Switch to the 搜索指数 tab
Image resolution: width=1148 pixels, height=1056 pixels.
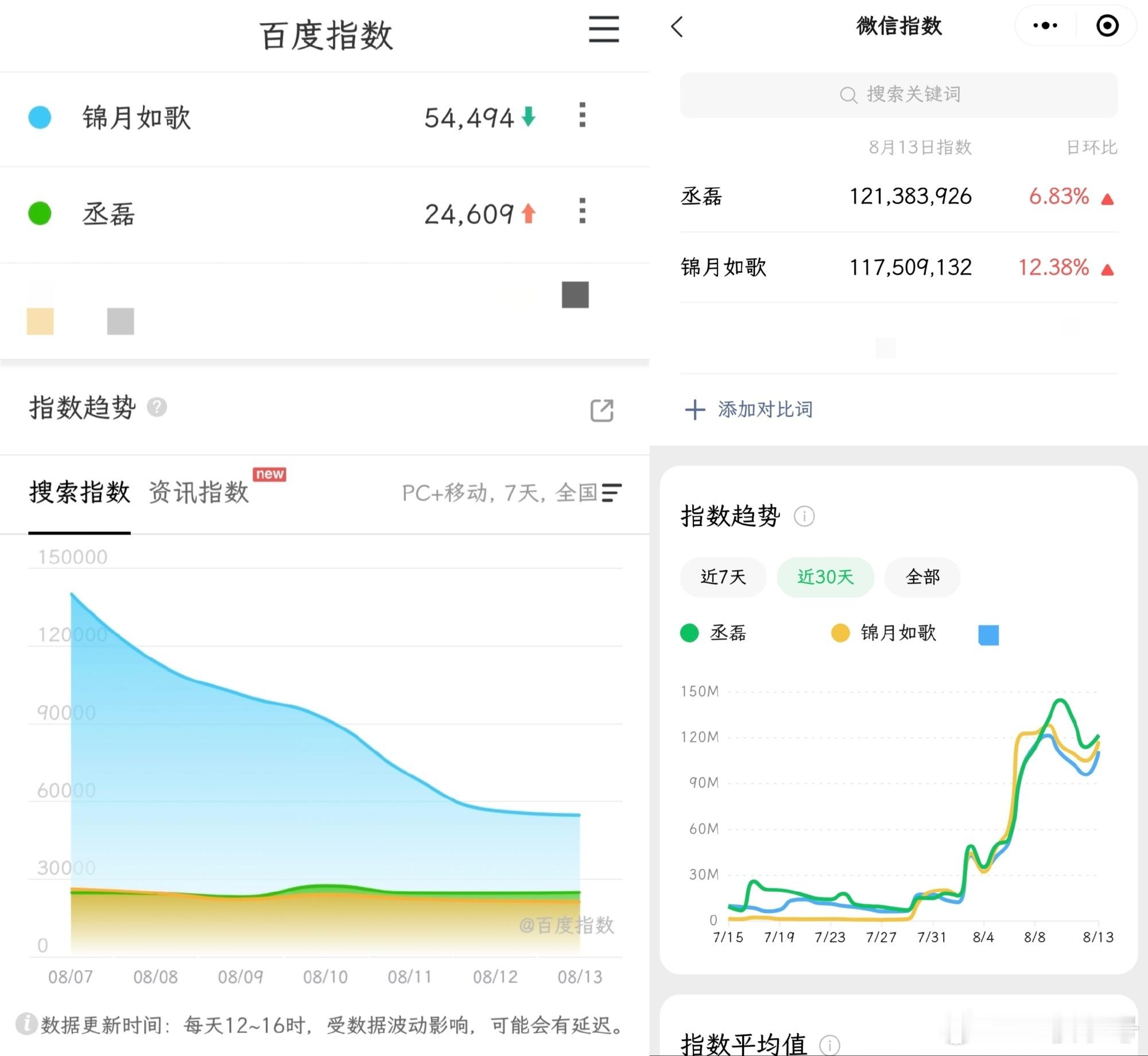80,493
